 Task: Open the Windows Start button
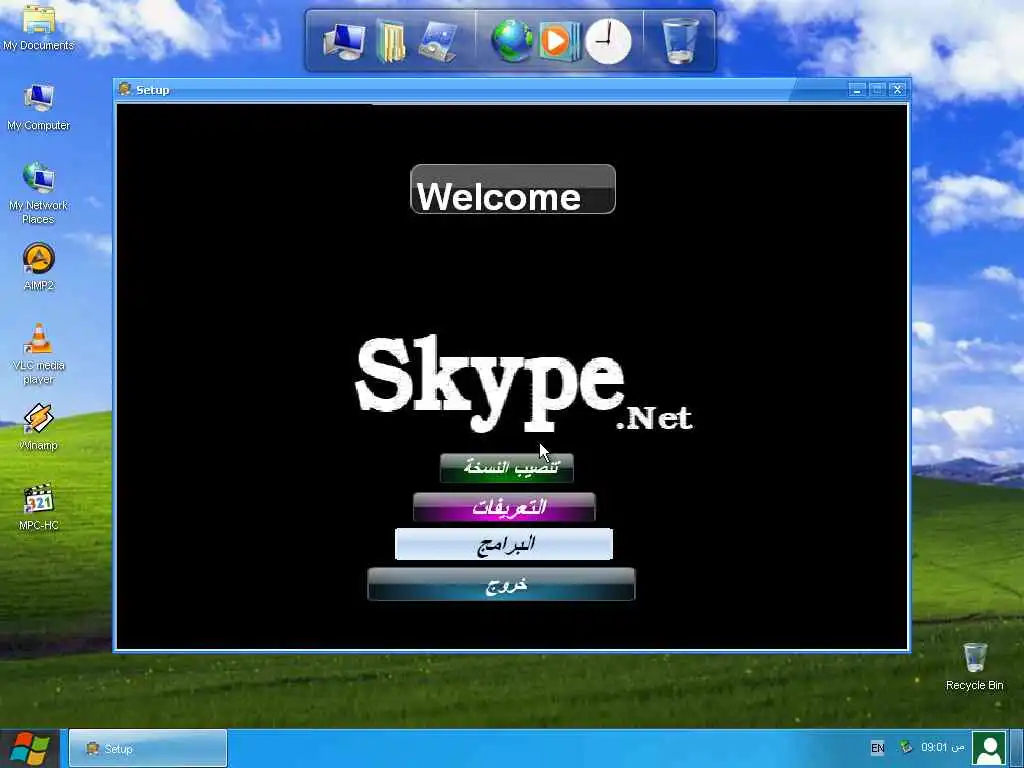coord(29,748)
